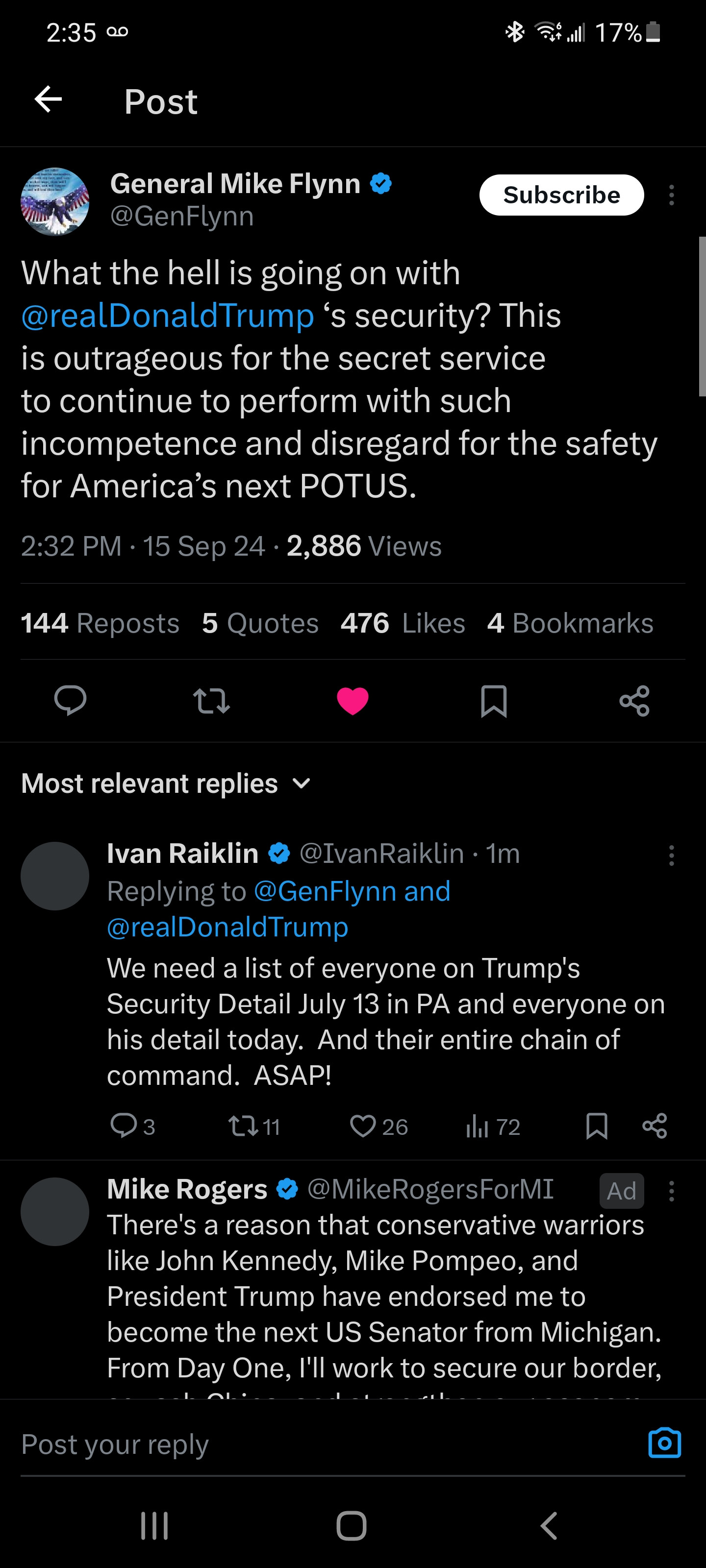Viewport: 706px width, 1568px height.
Task: Open more options menu on Flynn's post
Action: [x=671, y=195]
